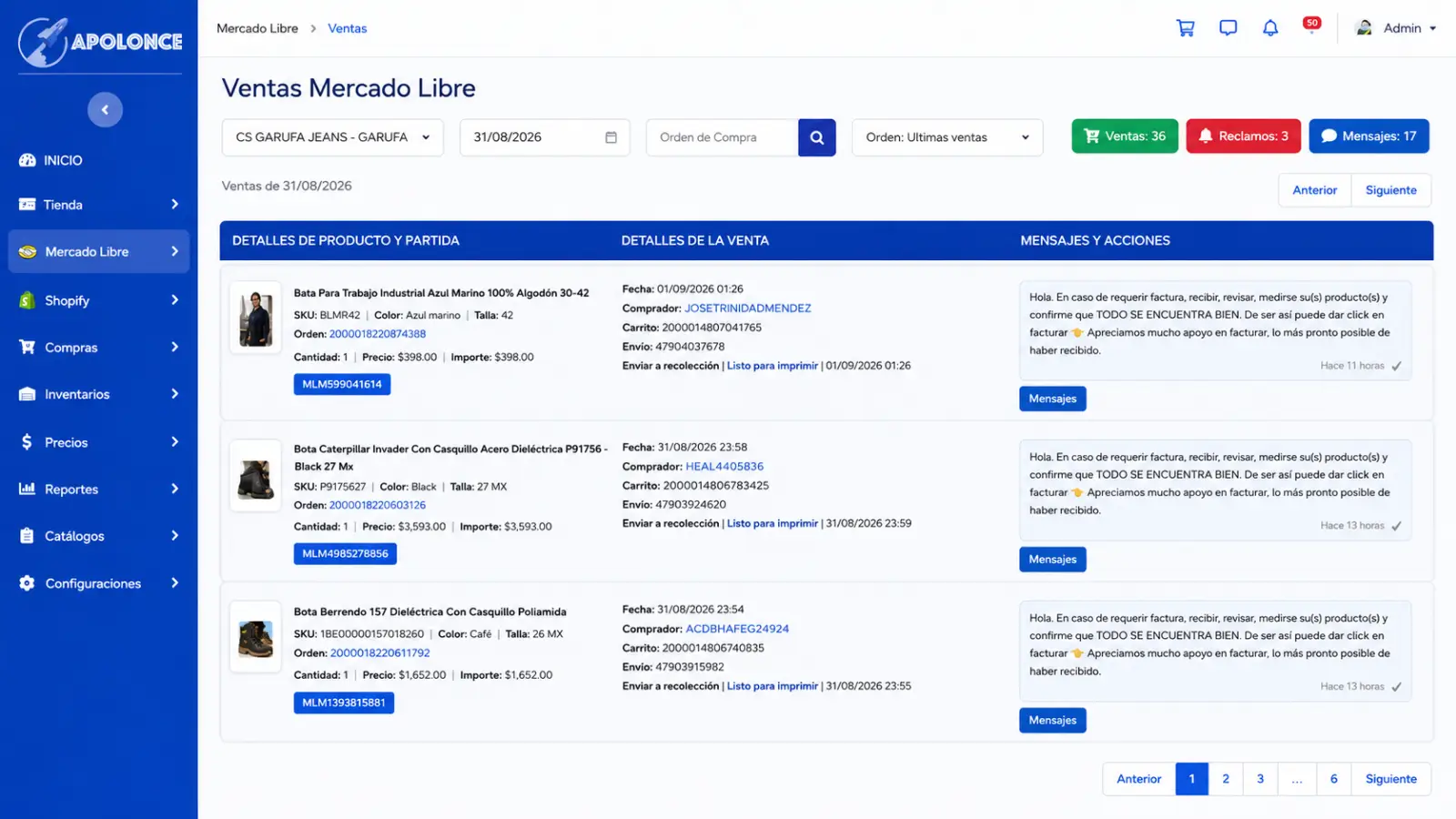Click the Admin user avatar

point(1363,28)
